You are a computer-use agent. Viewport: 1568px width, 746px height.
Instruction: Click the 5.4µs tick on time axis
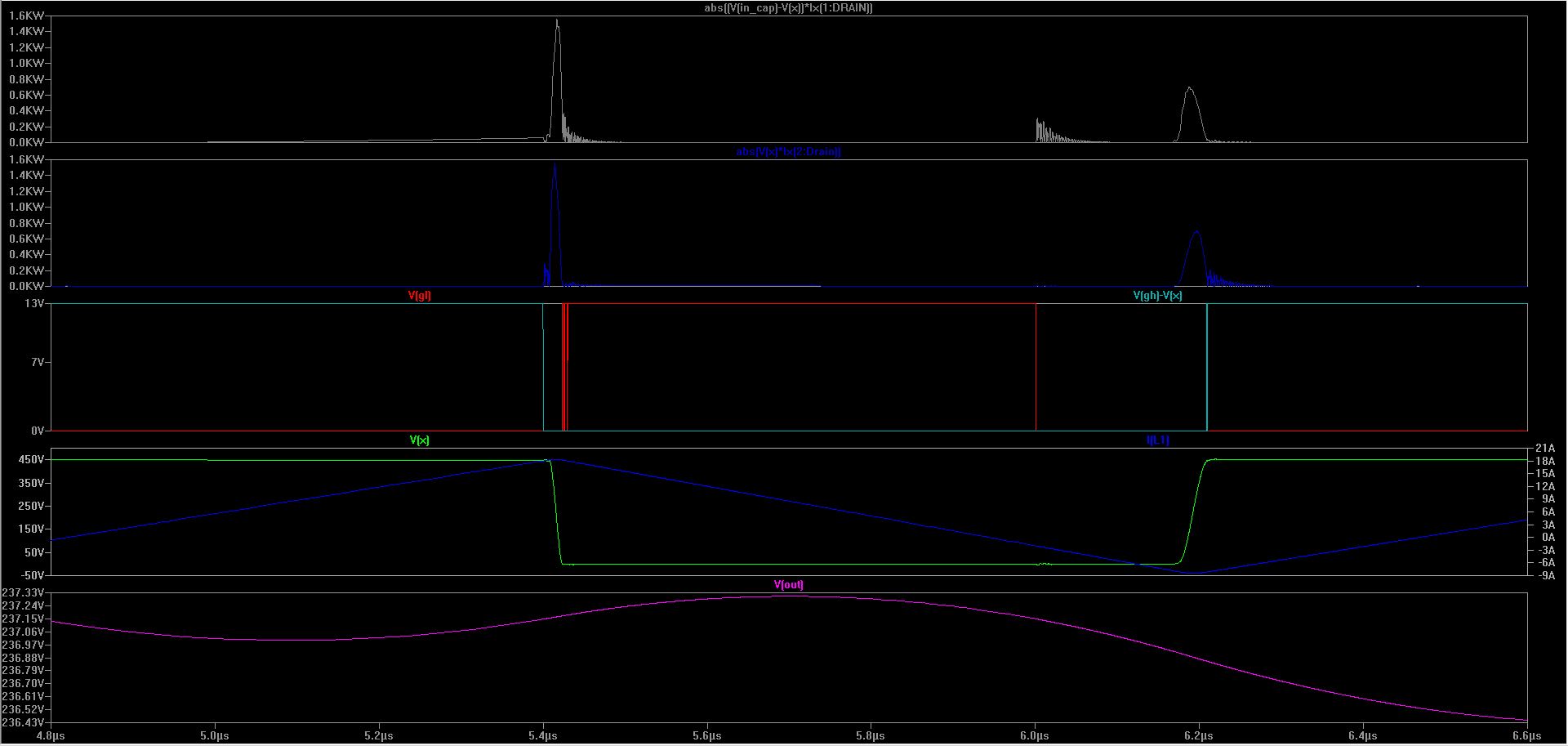click(543, 736)
